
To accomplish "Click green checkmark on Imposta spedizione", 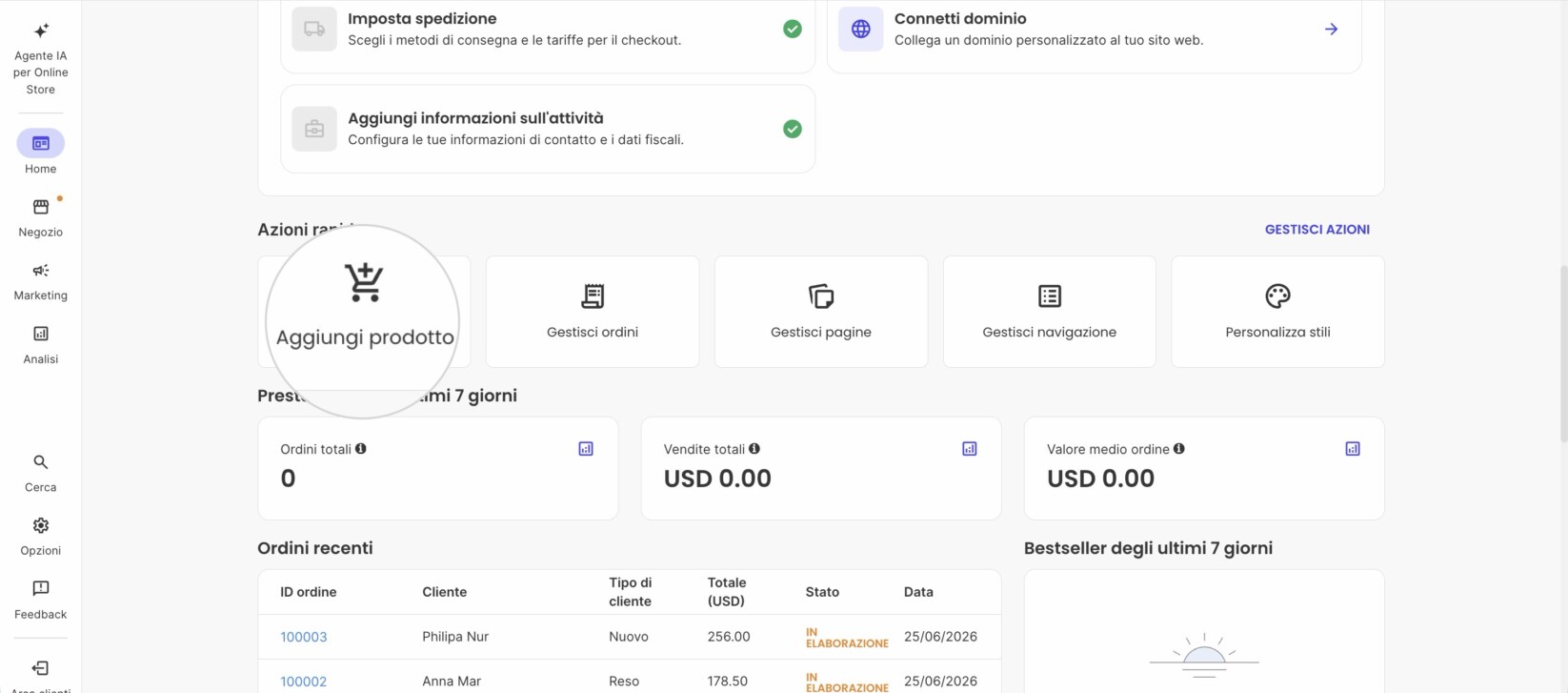I will click(x=793, y=30).
